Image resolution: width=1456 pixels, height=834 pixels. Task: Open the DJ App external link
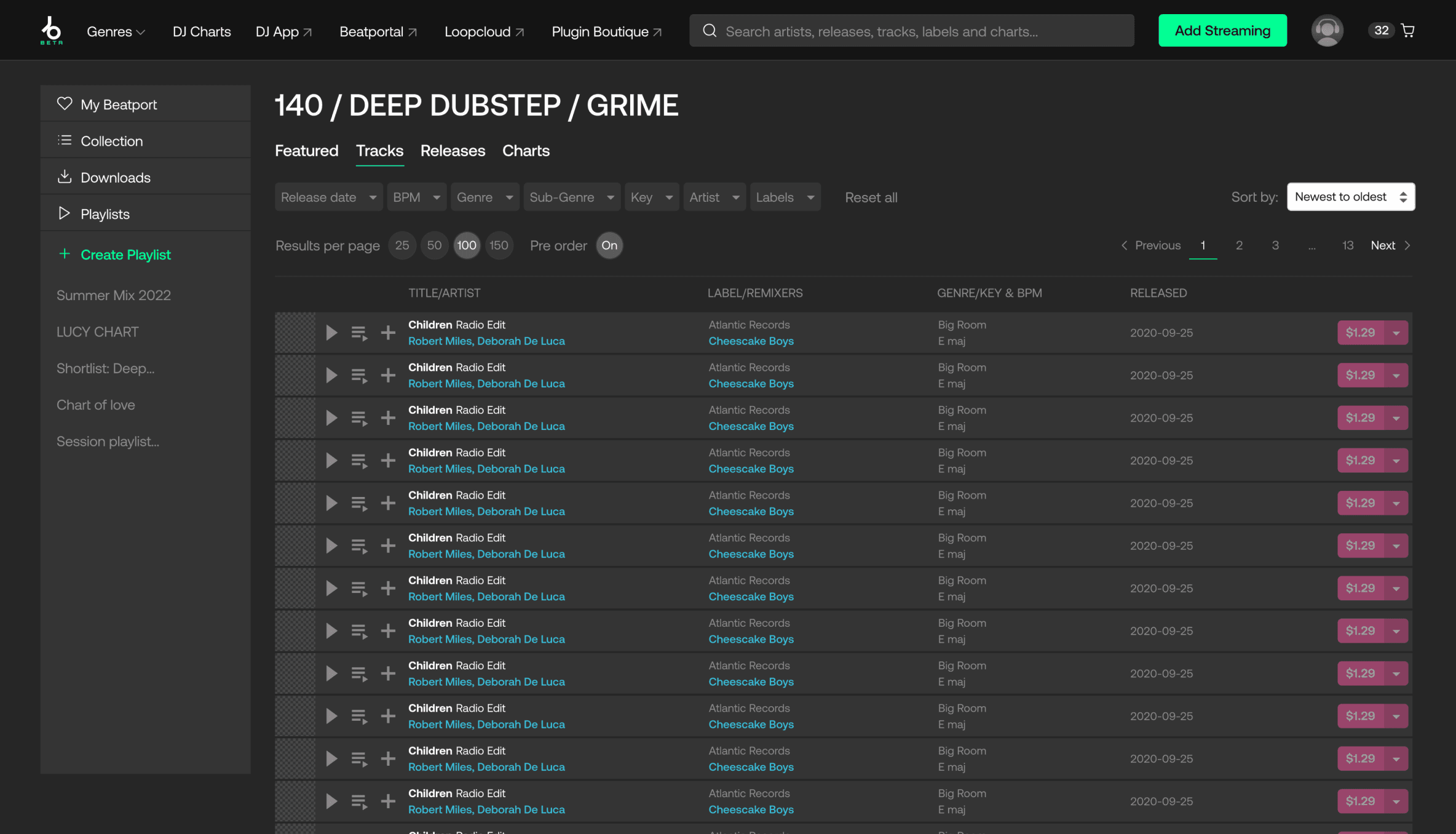[284, 31]
